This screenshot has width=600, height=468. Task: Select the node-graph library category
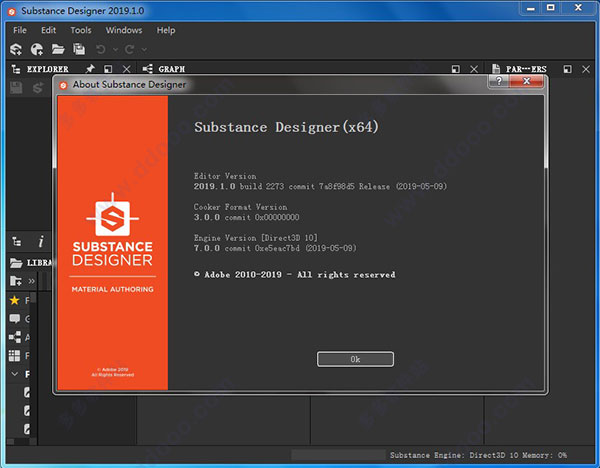15,337
